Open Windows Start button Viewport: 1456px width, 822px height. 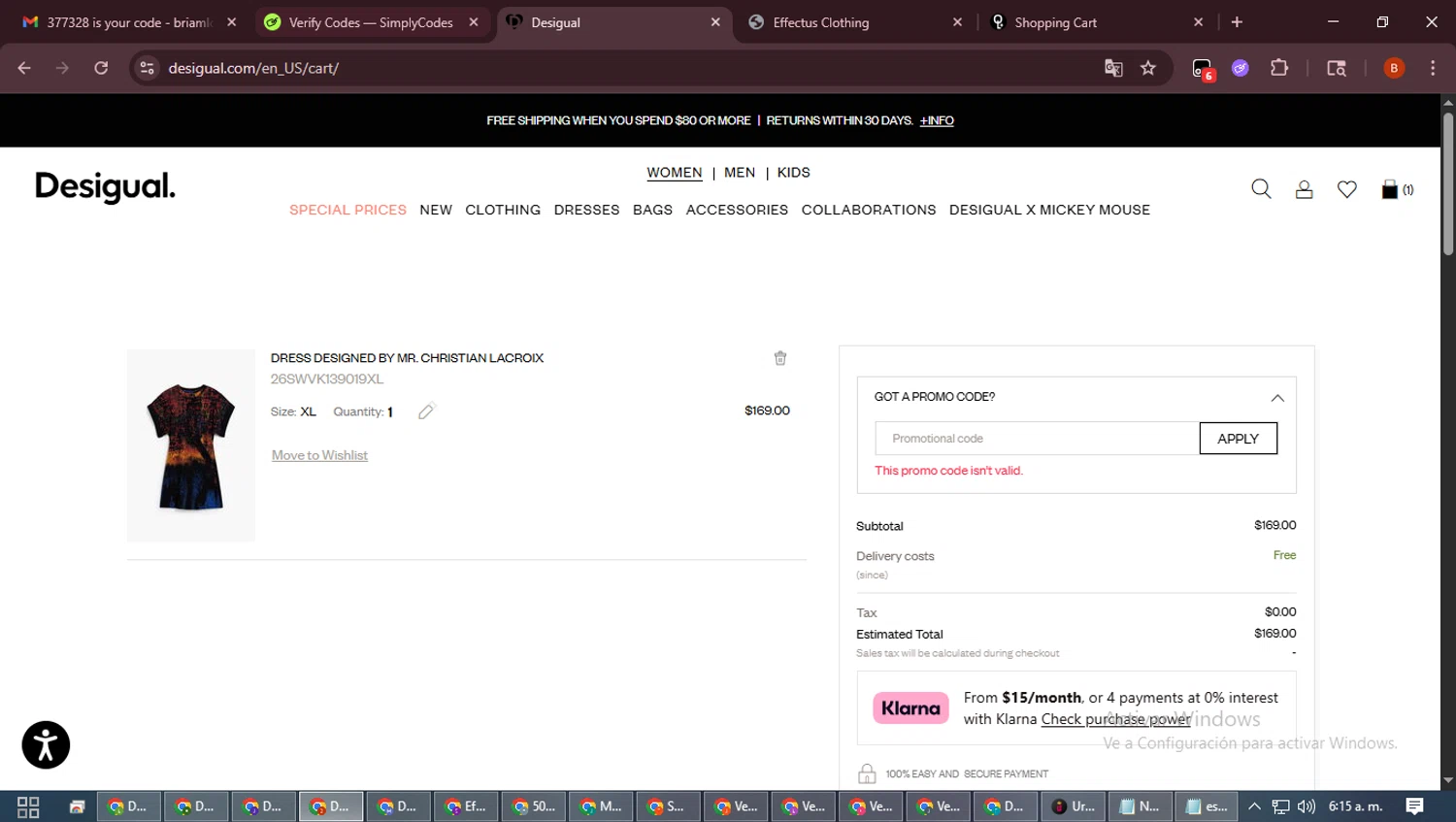[x=28, y=806]
